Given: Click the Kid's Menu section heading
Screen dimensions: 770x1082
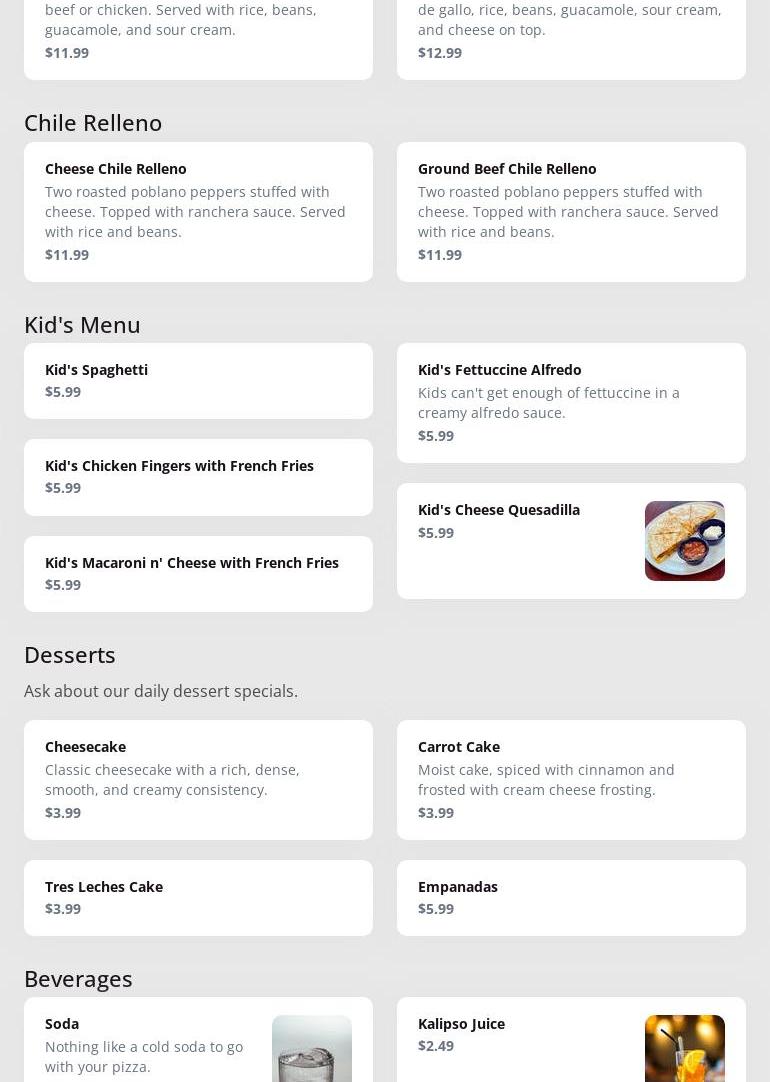Looking at the screenshot, I should pyautogui.click(x=82, y=325).
